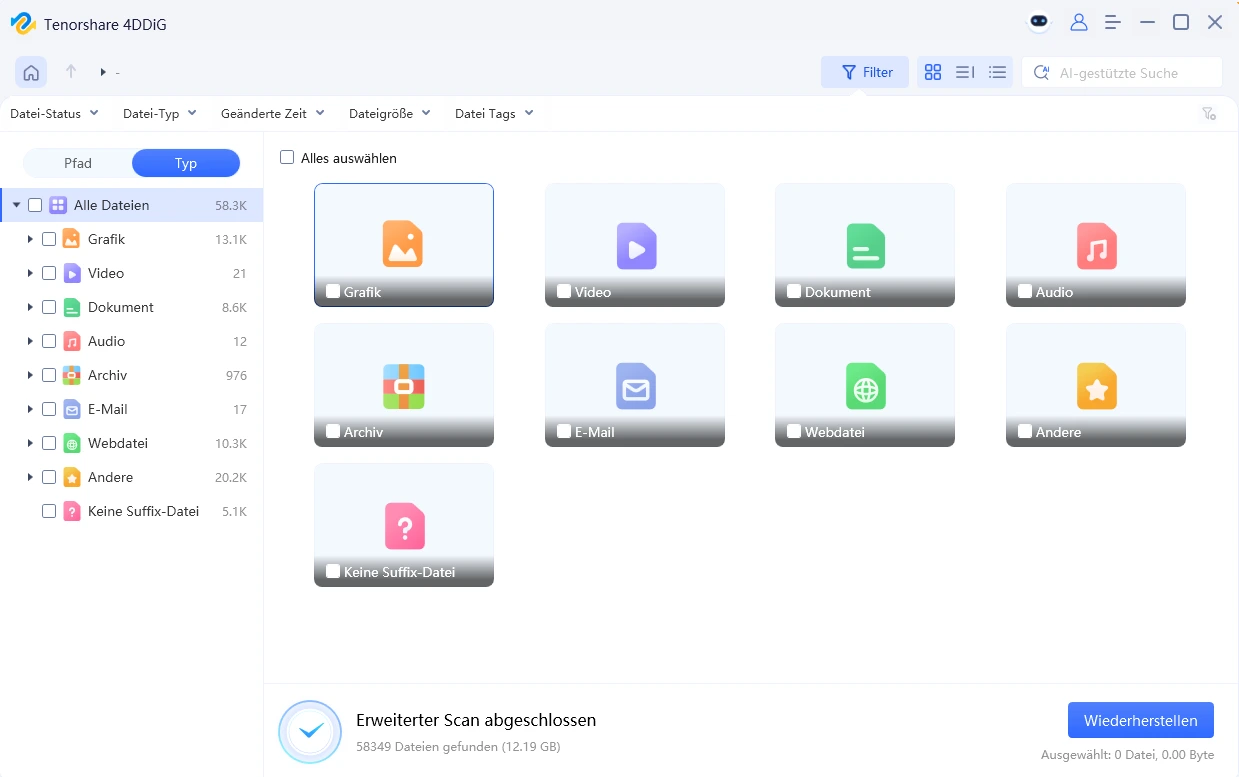Switch to the Pfad tab
The image size is (1239, 777).
[78, 163]
